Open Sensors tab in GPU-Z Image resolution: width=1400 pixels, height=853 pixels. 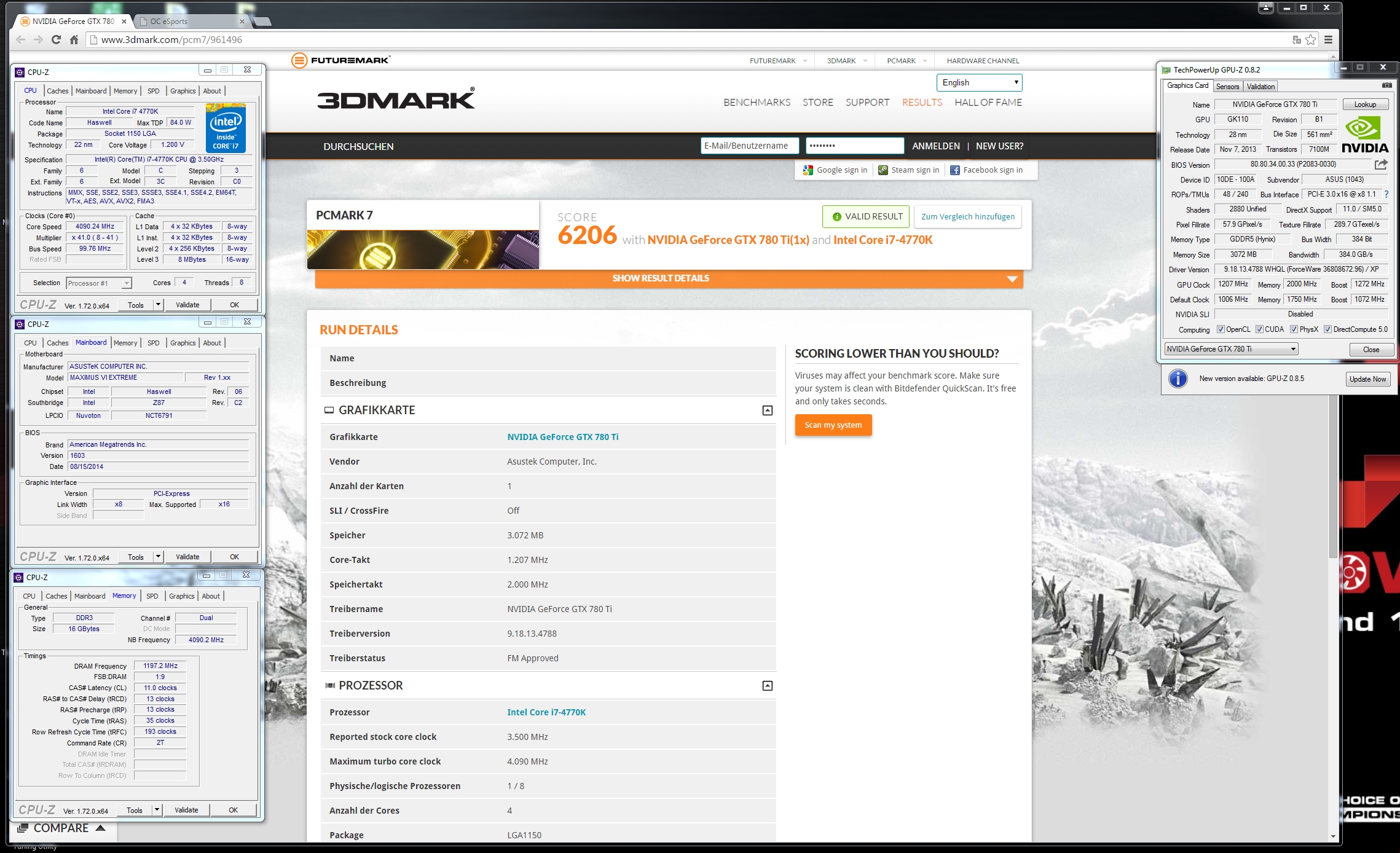click(1227, 87)
